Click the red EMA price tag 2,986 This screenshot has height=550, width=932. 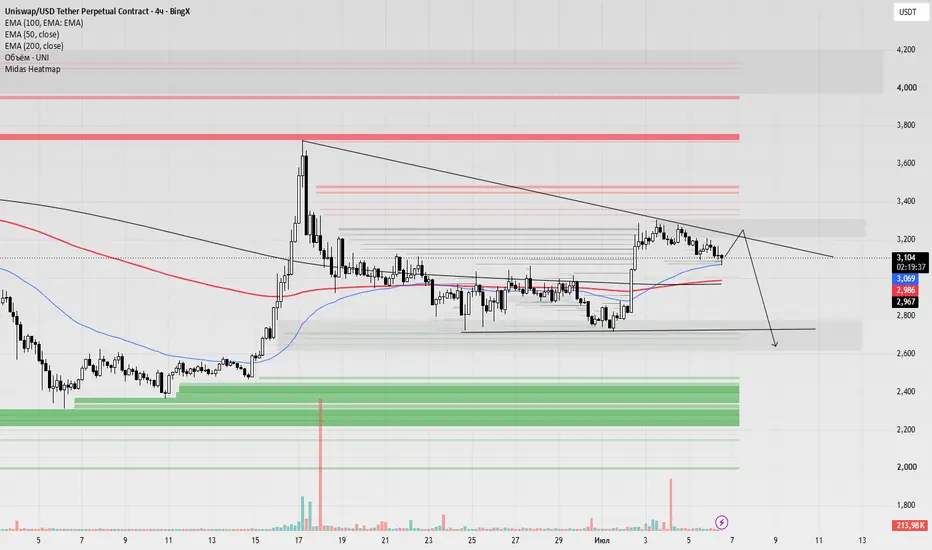906,290
